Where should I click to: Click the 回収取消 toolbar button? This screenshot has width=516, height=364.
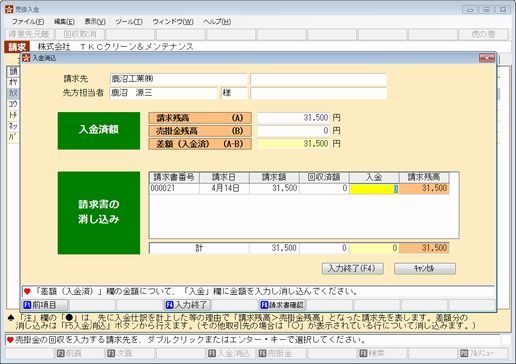80,34
